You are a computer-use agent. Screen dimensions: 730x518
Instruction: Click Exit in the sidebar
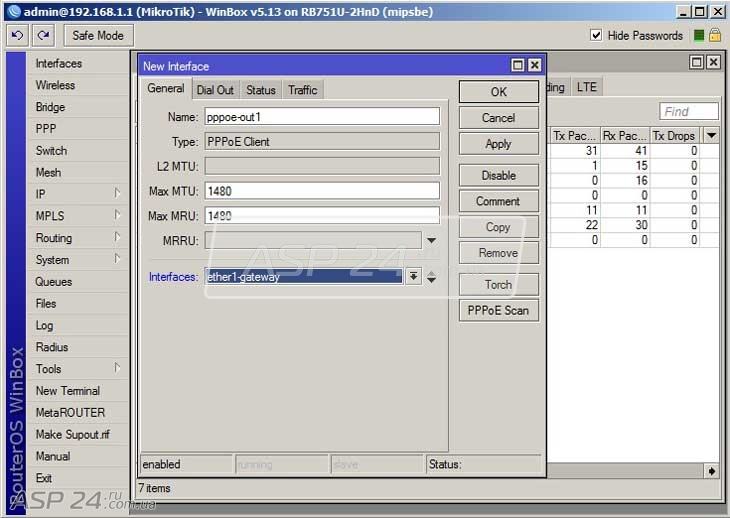(44, 478)
